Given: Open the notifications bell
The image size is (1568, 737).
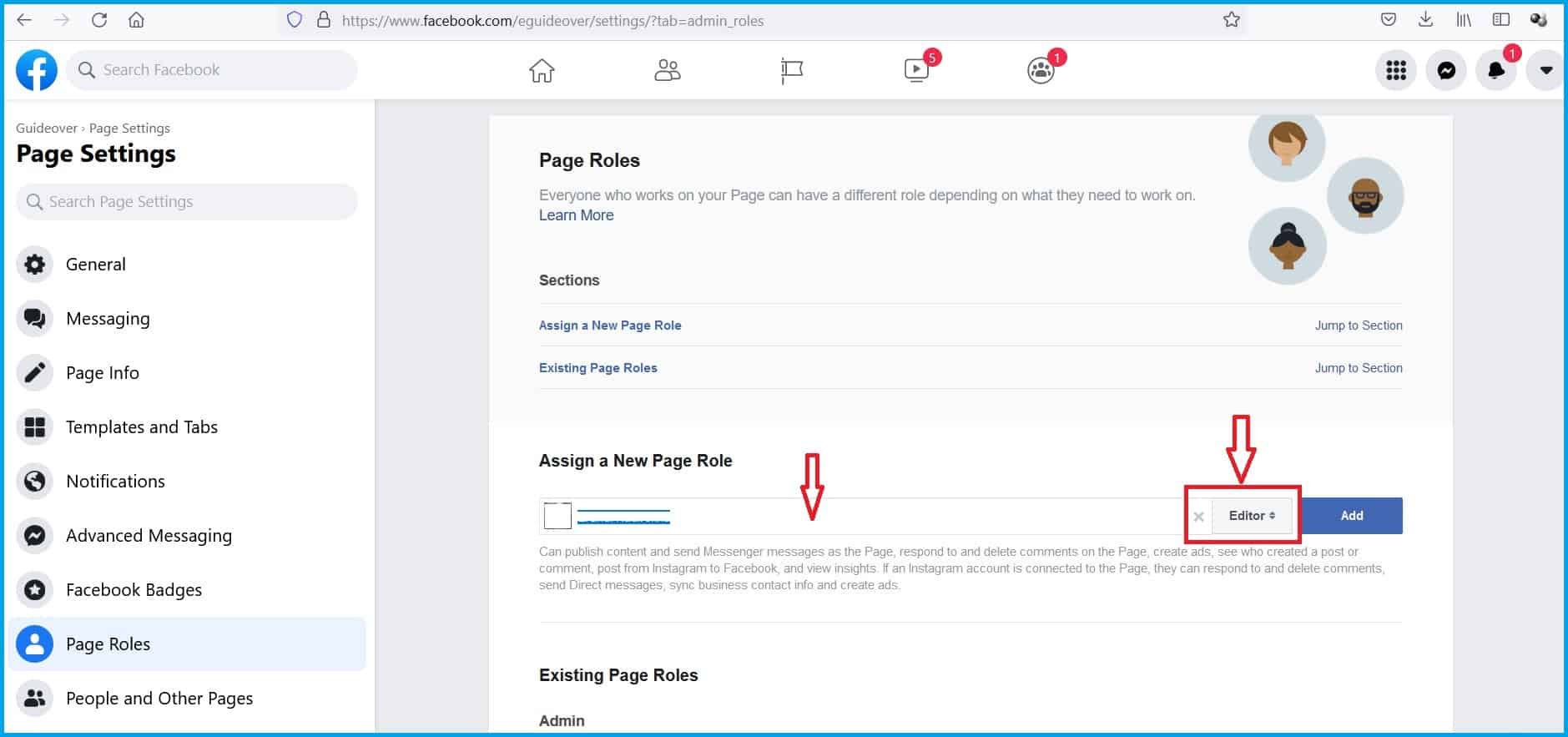Looking at the screenshot, I should [x=1496, y=70].
